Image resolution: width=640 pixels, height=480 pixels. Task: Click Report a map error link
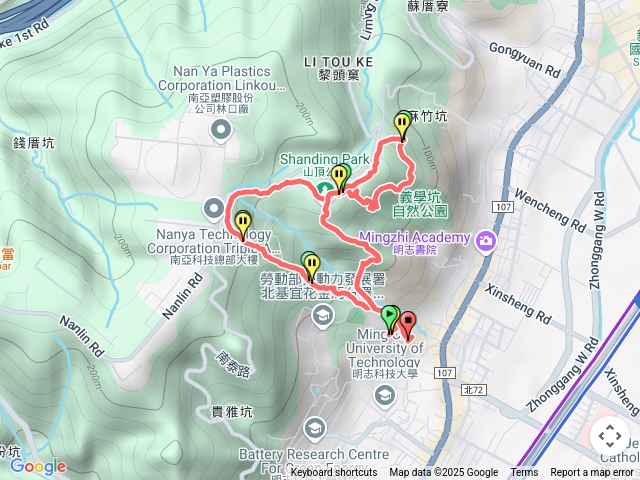coord(591,473)
